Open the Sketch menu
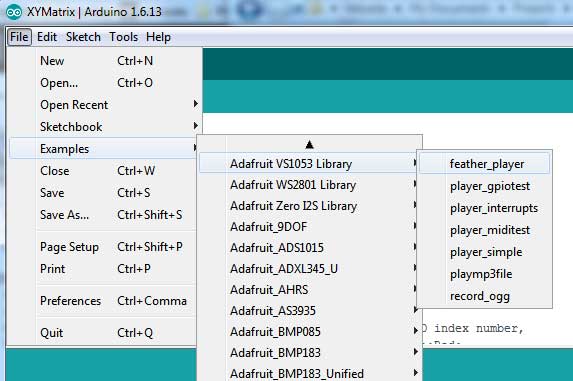 point(83,37)
